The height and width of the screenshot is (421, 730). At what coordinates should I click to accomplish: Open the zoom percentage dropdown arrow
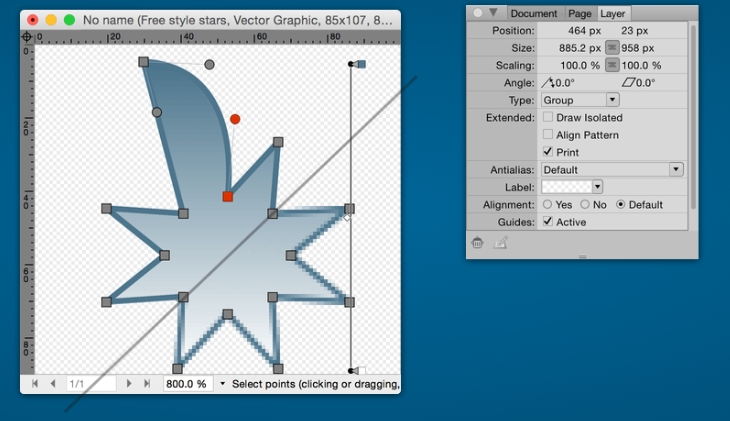click(x=223, y=384)
